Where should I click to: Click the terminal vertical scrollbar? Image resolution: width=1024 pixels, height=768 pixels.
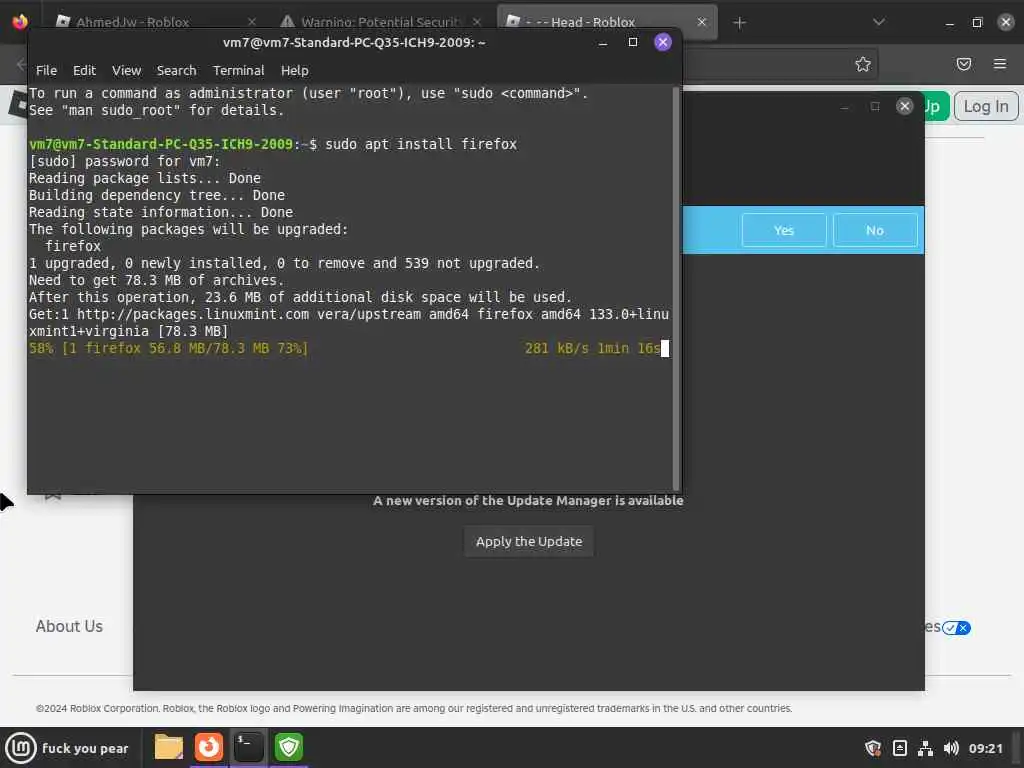click(676, 287)
